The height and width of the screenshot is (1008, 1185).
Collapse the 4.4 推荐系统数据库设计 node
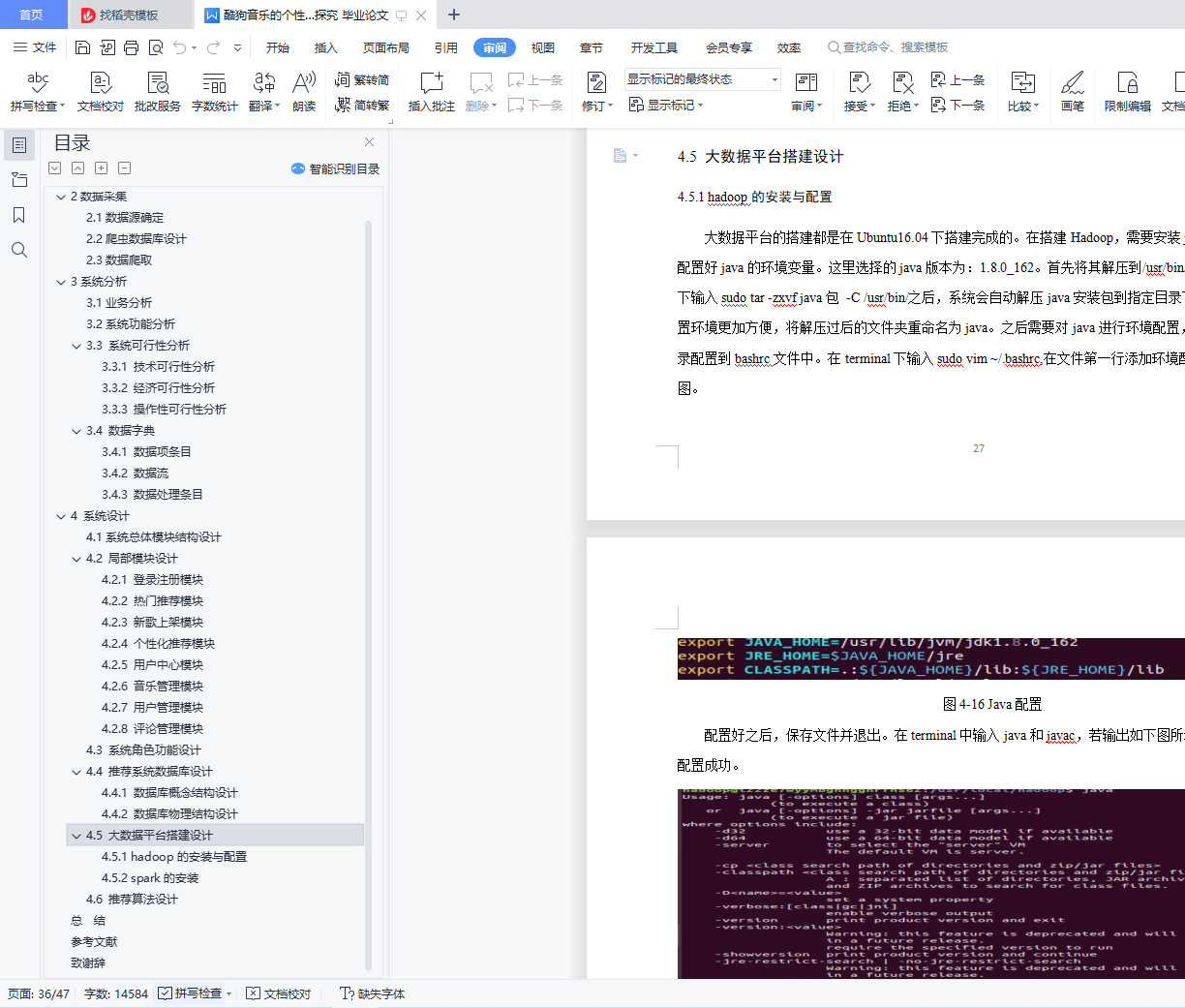click(76, 772)
